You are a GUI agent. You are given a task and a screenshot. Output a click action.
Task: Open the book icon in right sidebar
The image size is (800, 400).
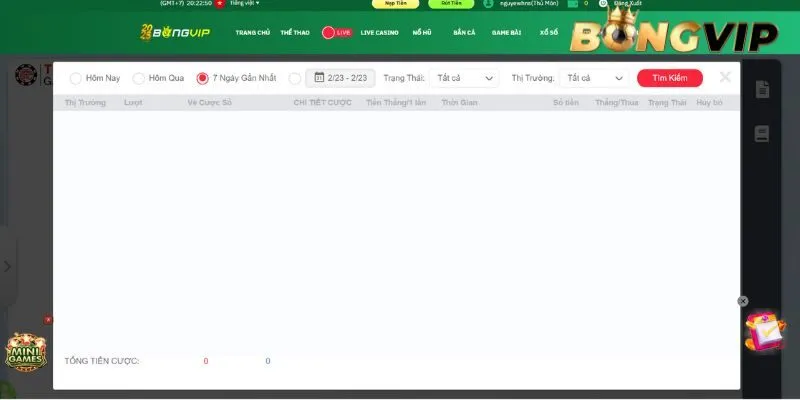pos(762,134)
